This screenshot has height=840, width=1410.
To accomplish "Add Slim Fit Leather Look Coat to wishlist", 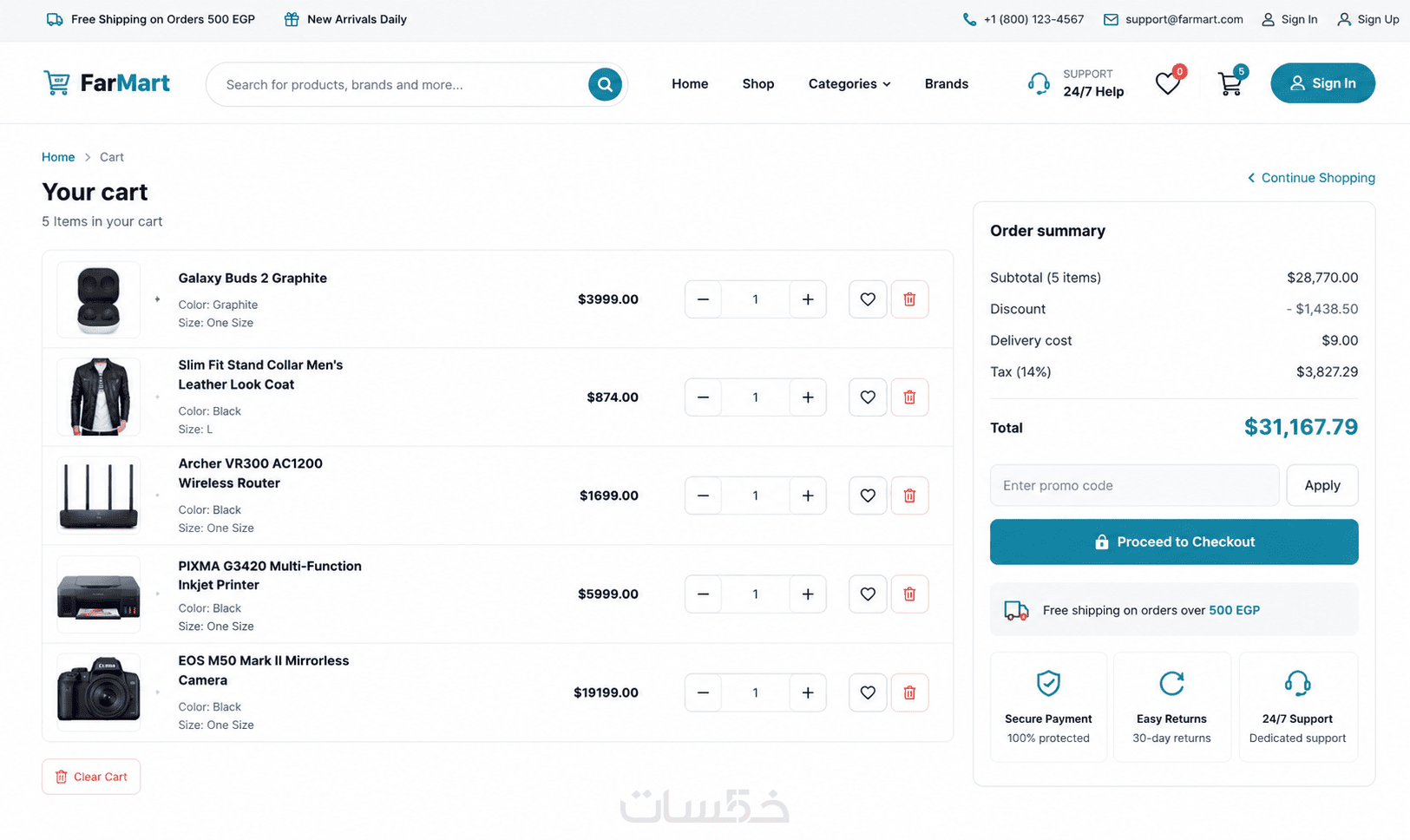I will point(868,397).
